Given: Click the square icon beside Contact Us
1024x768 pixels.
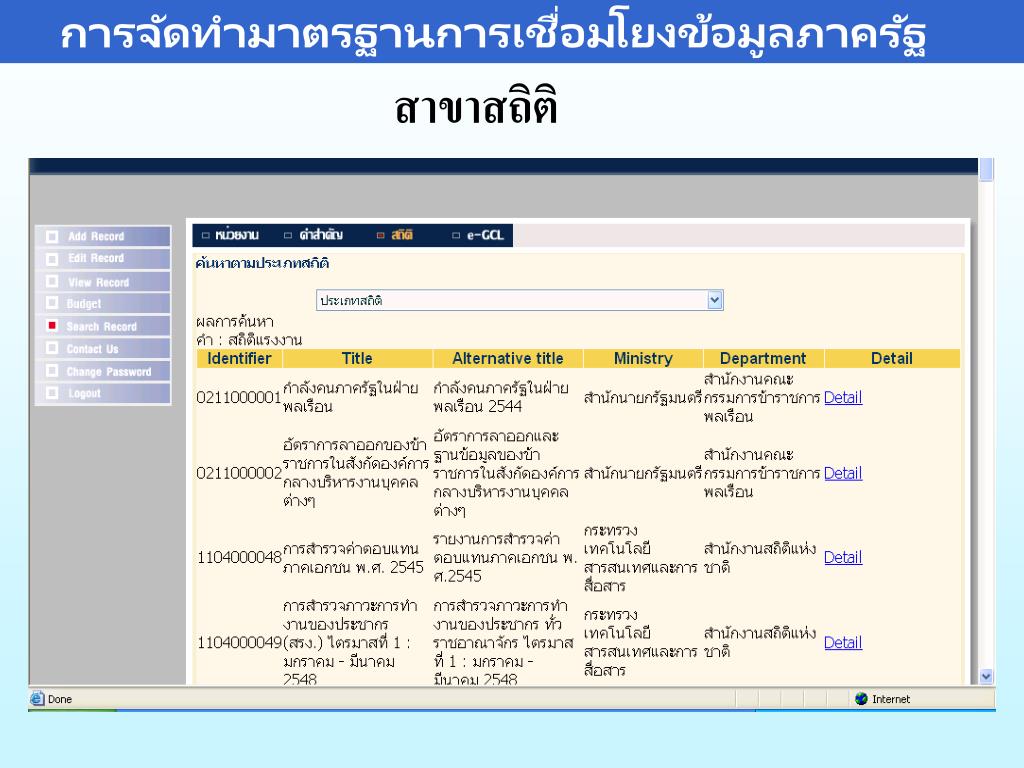Looking at the screenshot, I should tap(52, 347).
